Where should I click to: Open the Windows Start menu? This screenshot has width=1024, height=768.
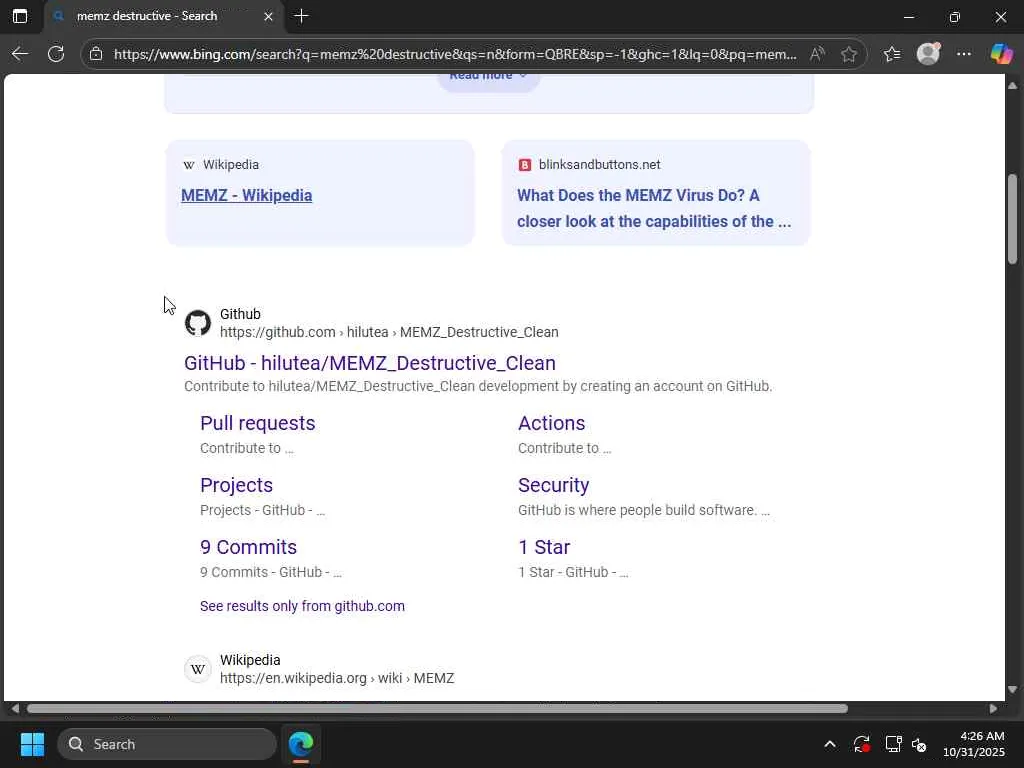[x=32, y=744]
